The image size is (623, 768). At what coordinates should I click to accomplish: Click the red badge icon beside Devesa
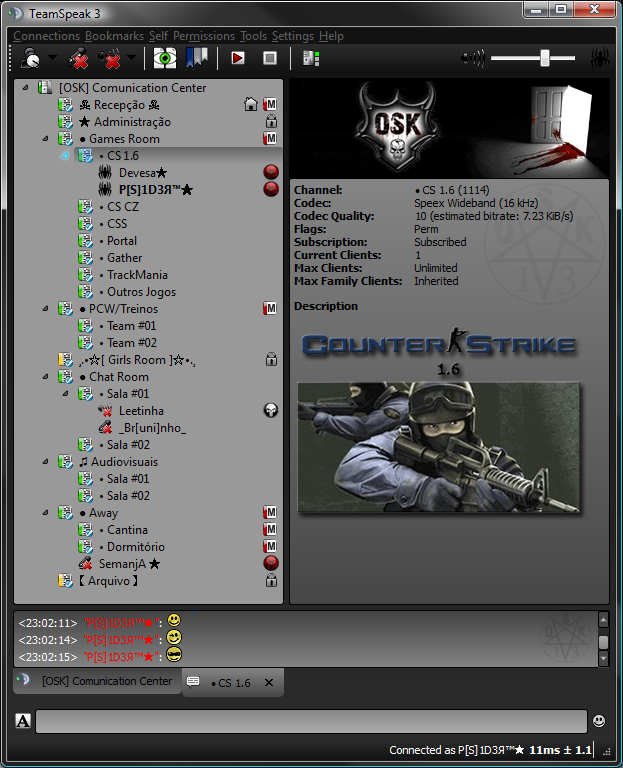coord(271,172)
